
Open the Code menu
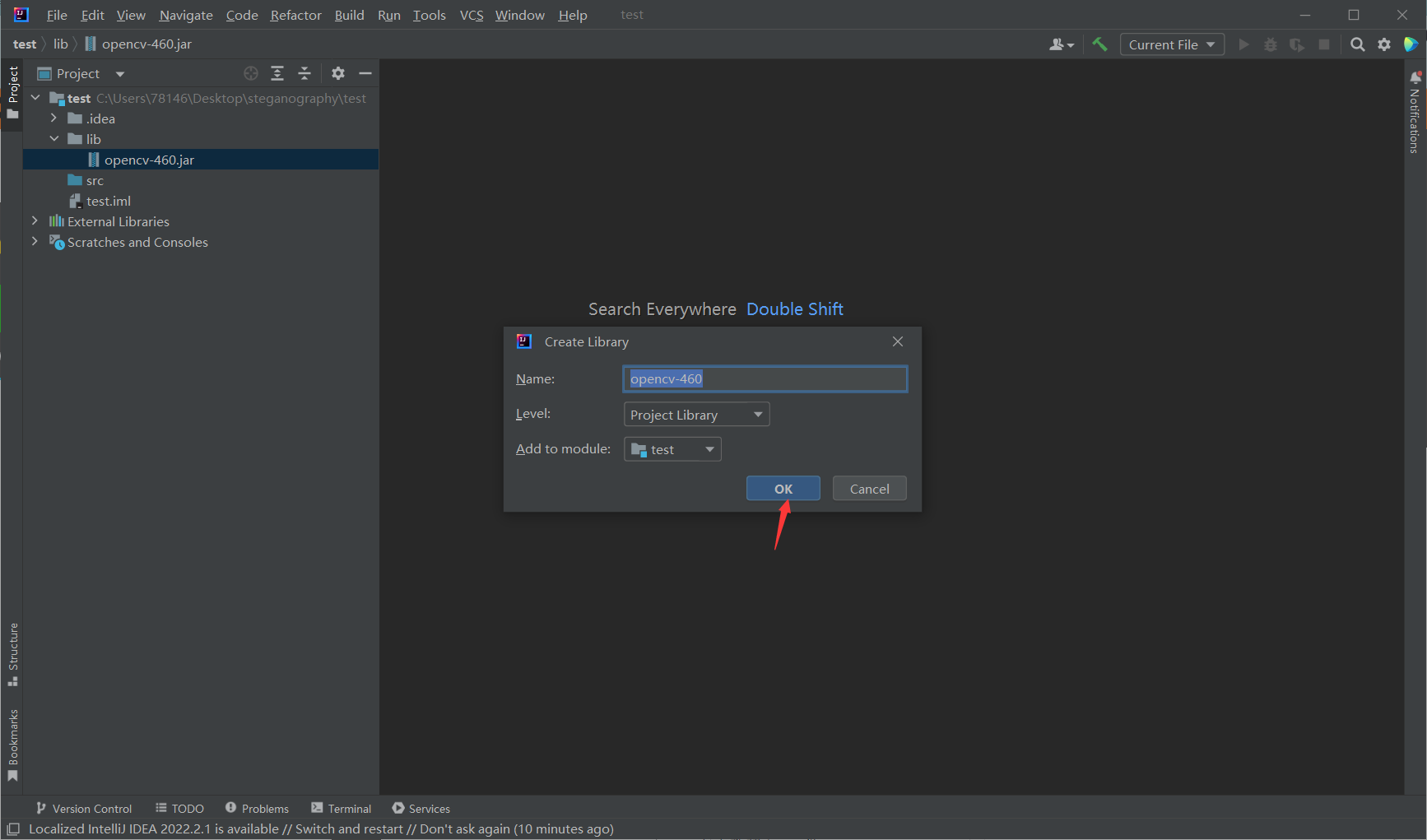pyautogui.click(x=242, y=15)
